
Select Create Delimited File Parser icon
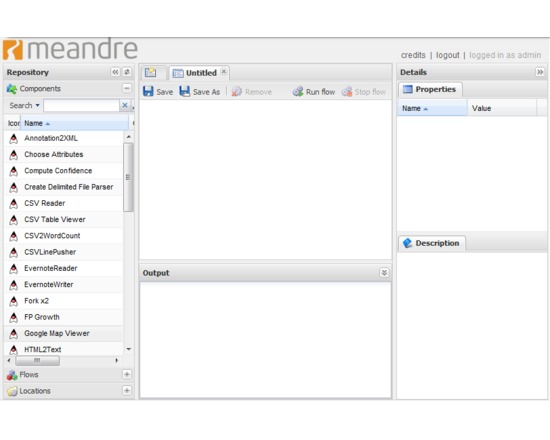pyautogui.click(x=14, y=187)
